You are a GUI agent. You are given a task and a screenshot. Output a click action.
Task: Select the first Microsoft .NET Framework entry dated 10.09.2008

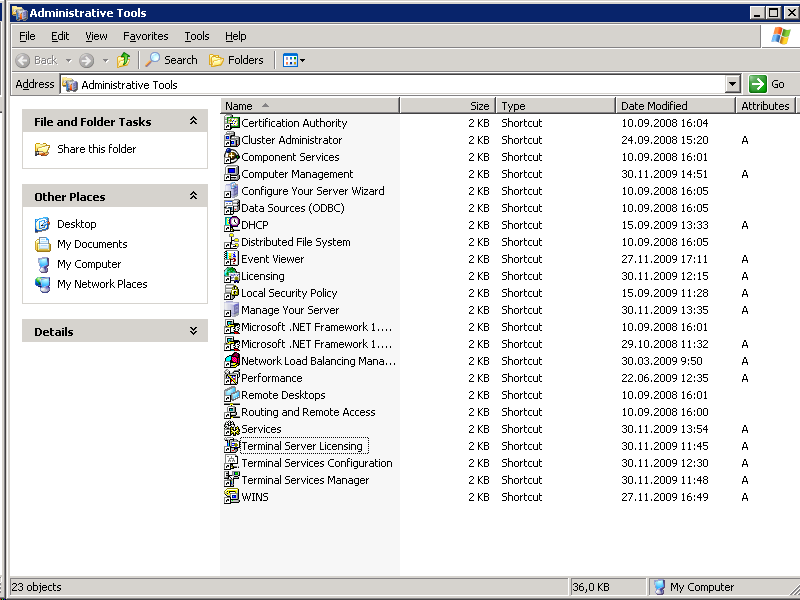[x=316, y=327]
